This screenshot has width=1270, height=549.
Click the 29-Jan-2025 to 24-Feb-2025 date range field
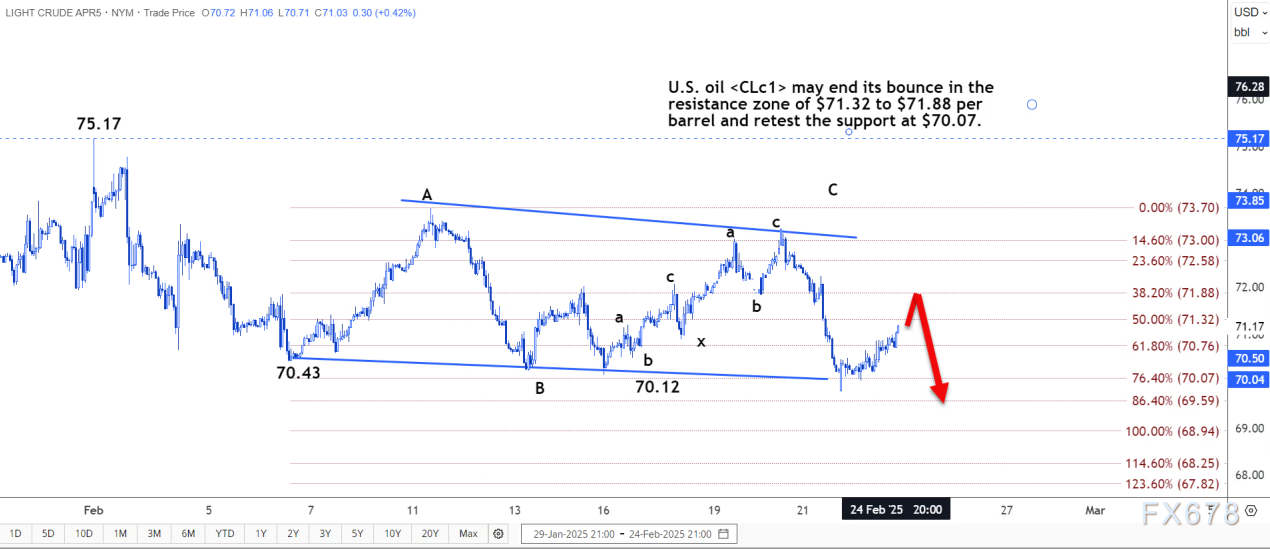click(x=629, y=533)
